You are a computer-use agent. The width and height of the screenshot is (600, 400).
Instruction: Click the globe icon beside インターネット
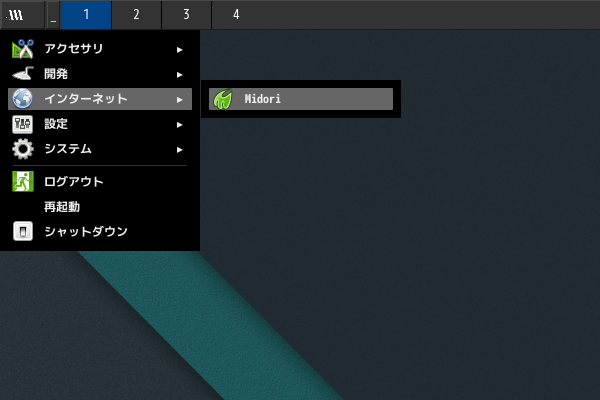(23, 99)
